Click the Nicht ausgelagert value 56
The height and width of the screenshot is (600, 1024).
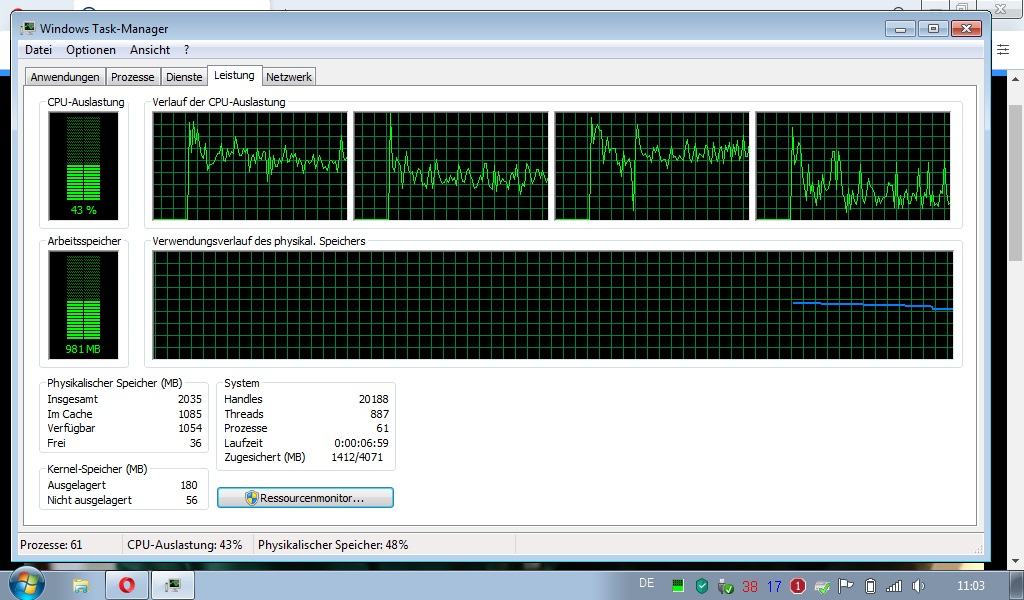tap(191, 500)
